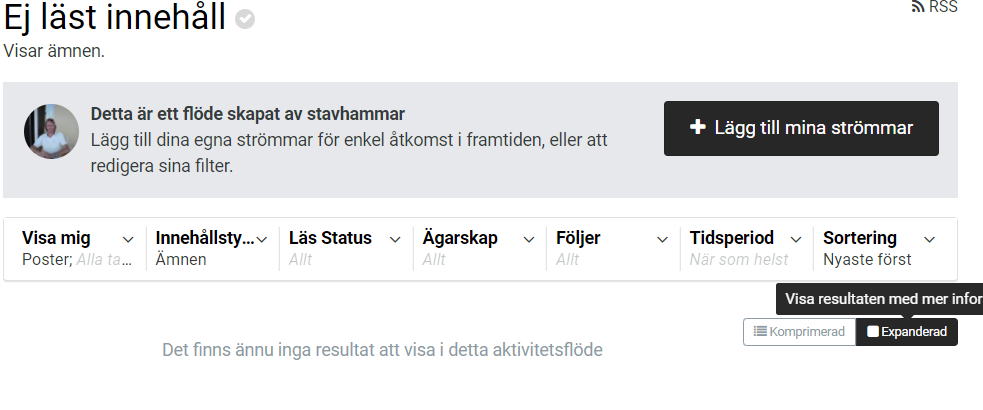Expand the Ägarskap filter menu
The height and width of the screenshot is (410, 983).
[x=478, y=248]
